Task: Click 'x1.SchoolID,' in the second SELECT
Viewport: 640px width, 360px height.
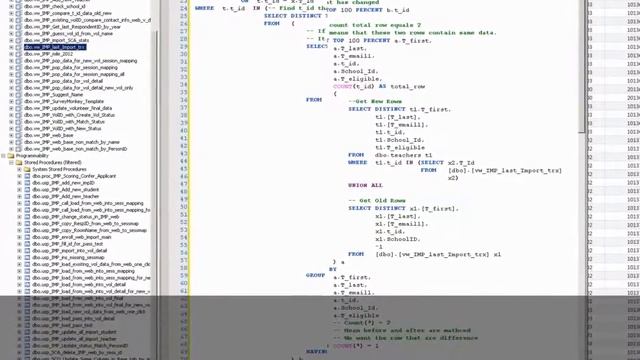Action: [398, 239]
